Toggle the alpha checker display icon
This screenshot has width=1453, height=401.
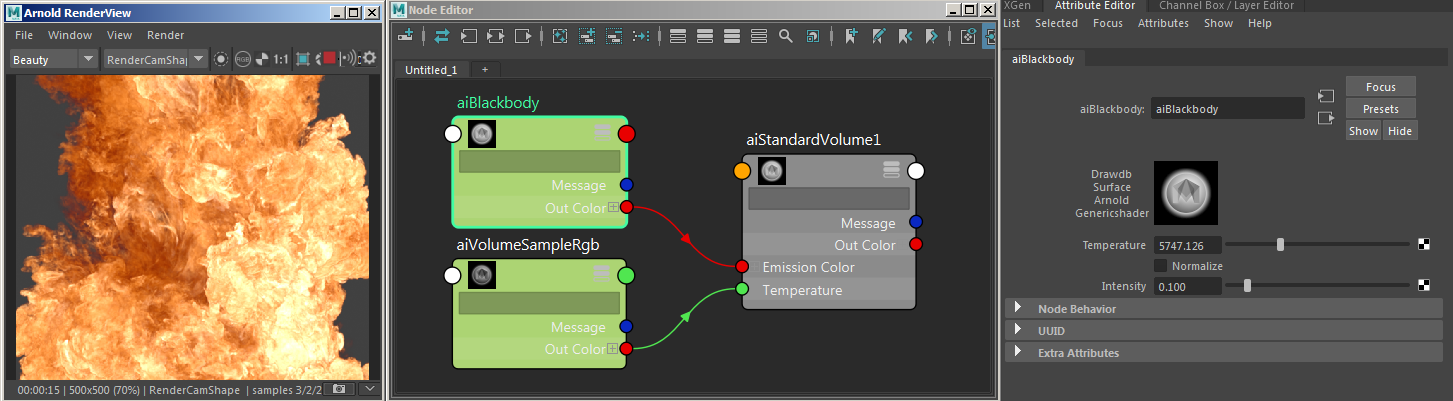pyautogui.click(x=261, y=59)
